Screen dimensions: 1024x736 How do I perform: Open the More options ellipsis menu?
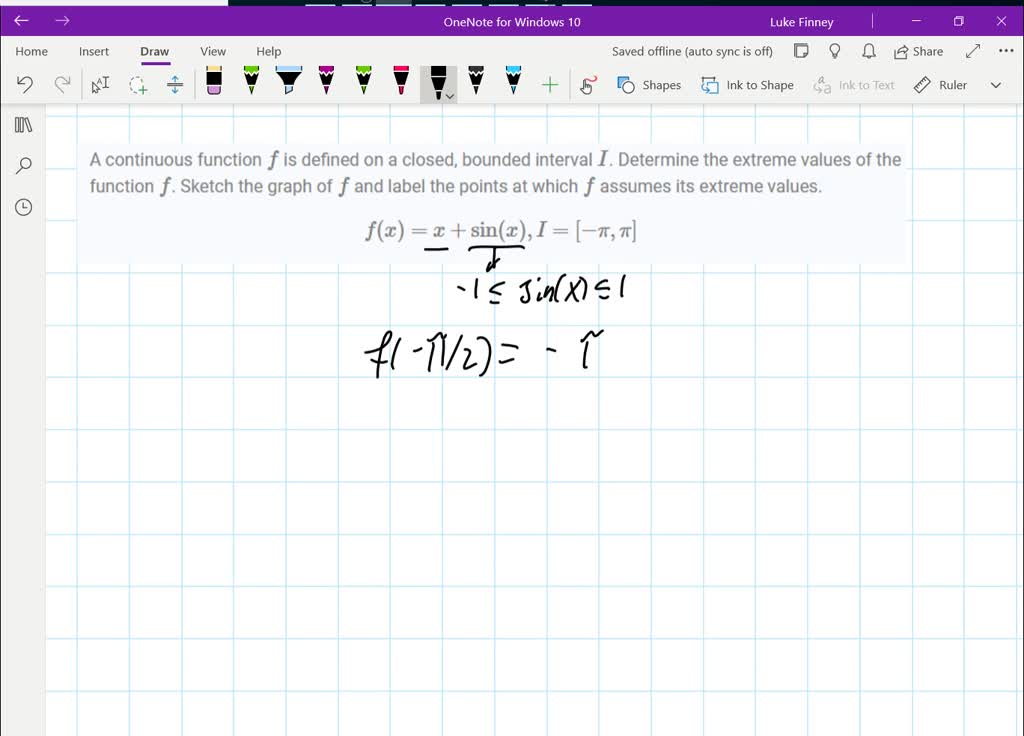pos(1005,51)
